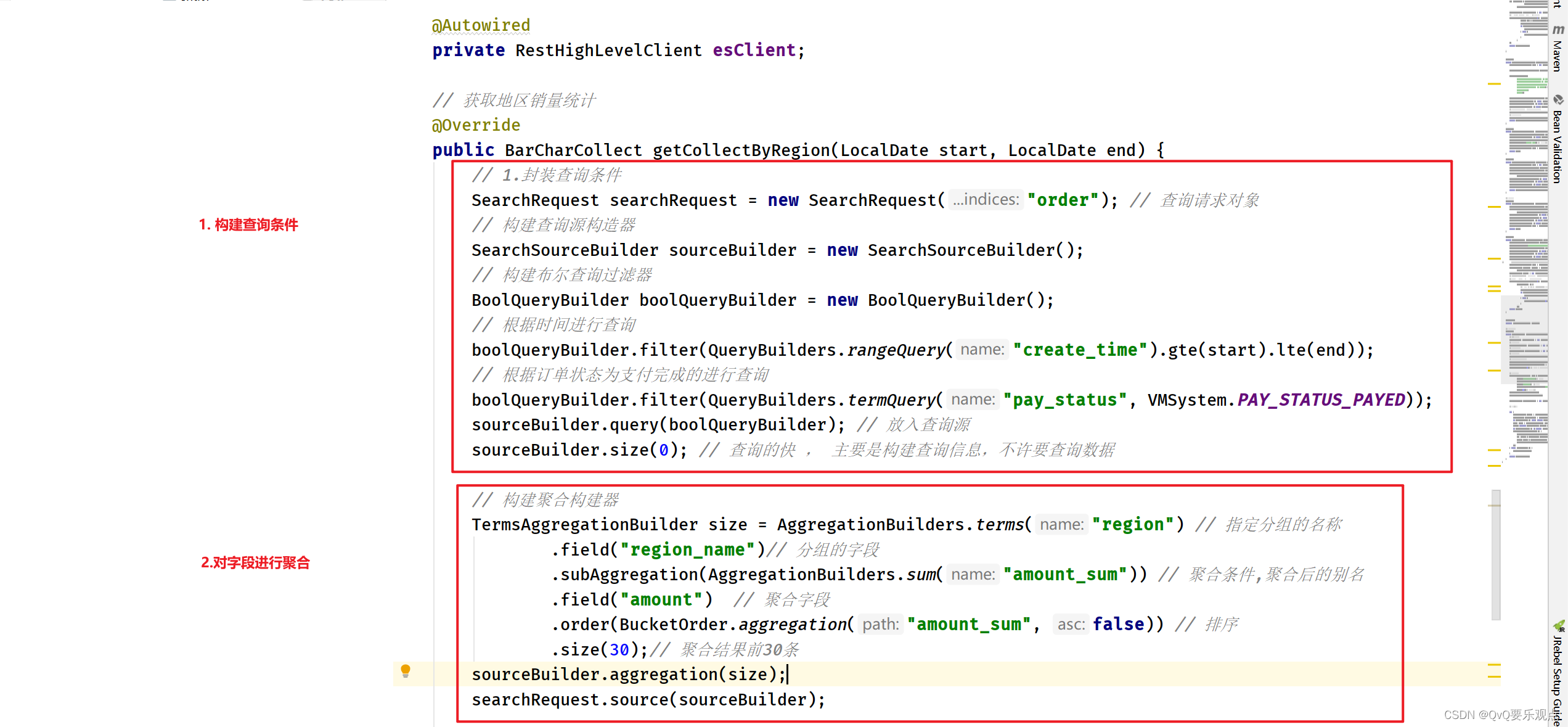Click the "pay_status" string literal
The image size is (1568, 727).
[1065, 400]
